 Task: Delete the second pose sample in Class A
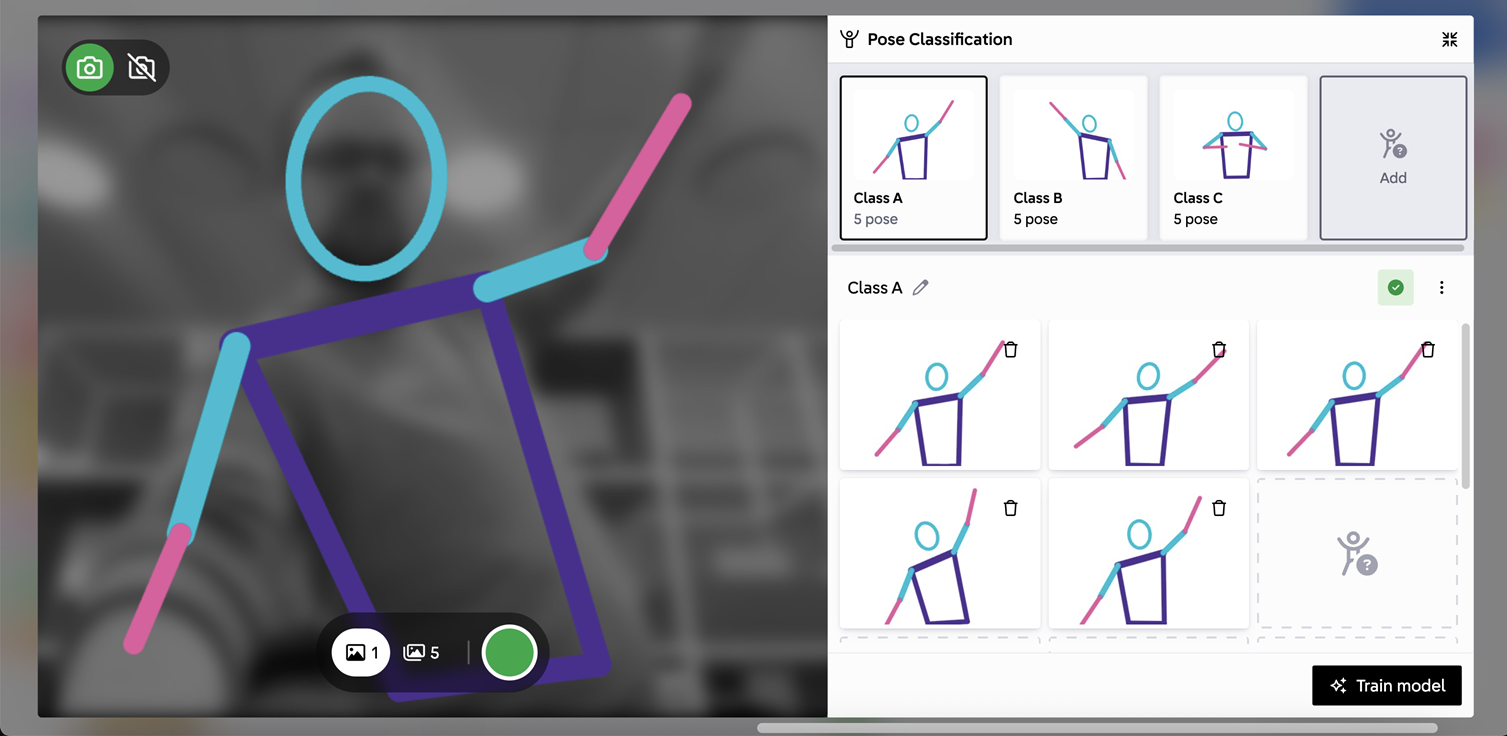tap(1219, 350)
